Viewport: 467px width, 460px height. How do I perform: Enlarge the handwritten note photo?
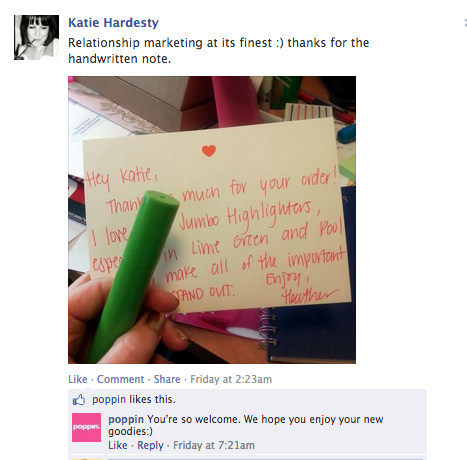point(212,220)
